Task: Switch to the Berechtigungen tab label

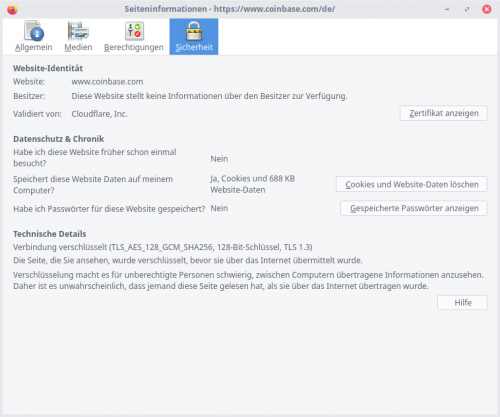Action: coord(134,47)
